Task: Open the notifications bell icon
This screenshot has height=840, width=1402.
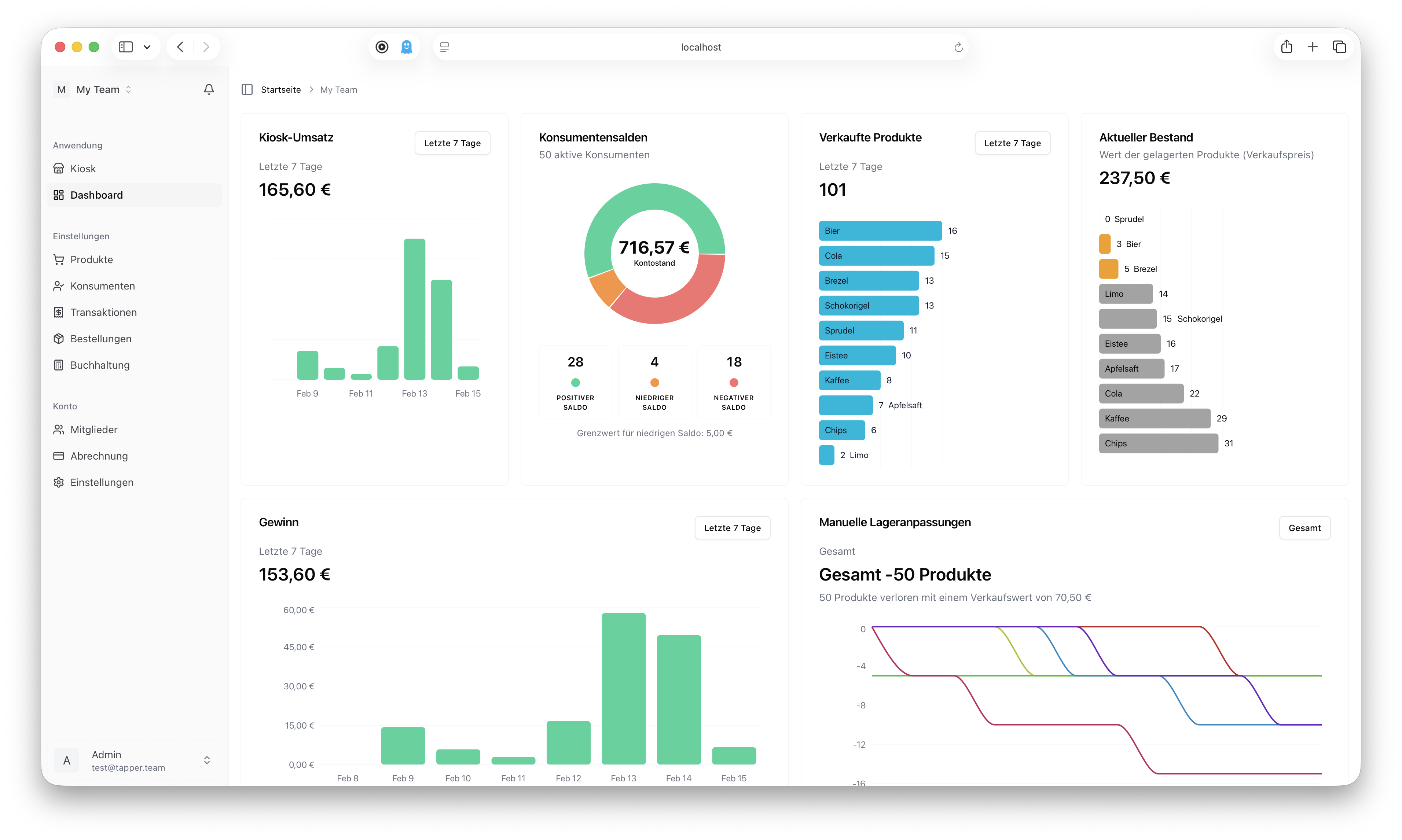Action: [209, 89]
